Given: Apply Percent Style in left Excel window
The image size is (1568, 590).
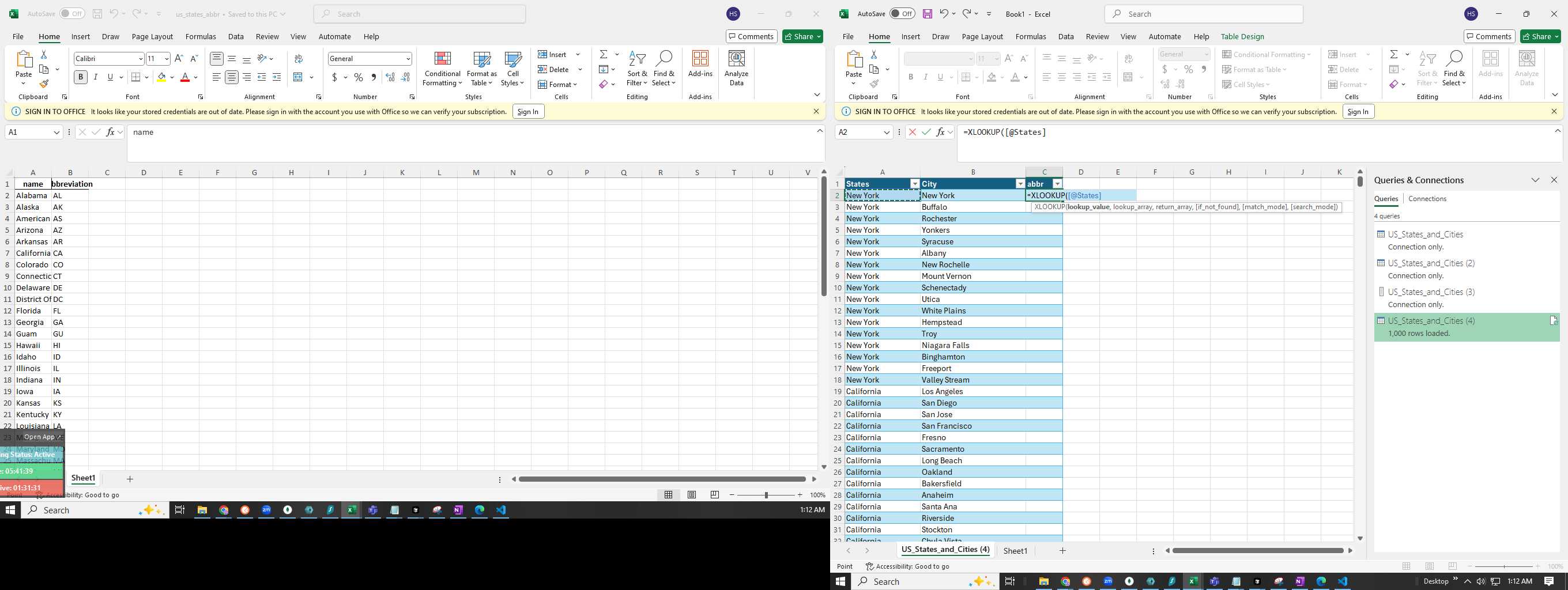Looking at the screenshot, I should (x=359, y=77).
